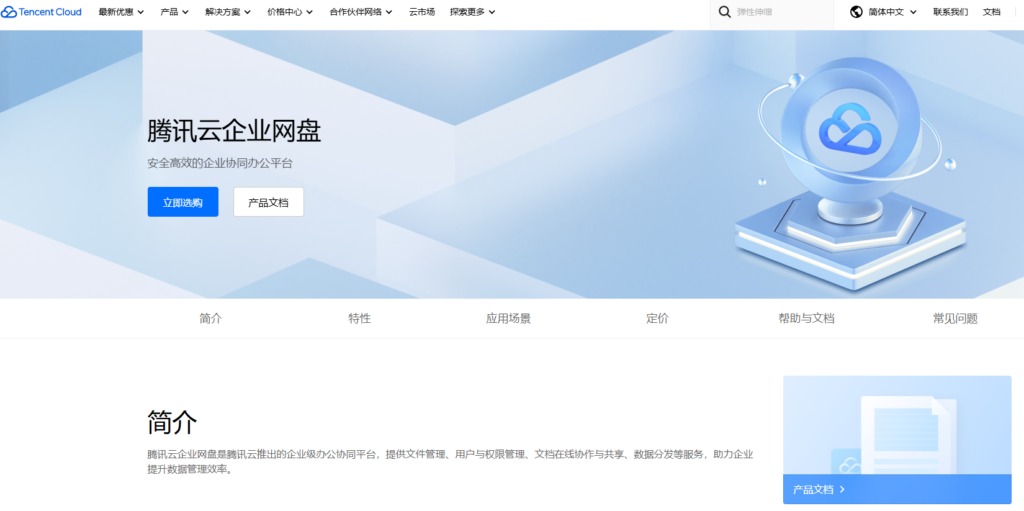Go to 云市场 in the top navigation

422,12
